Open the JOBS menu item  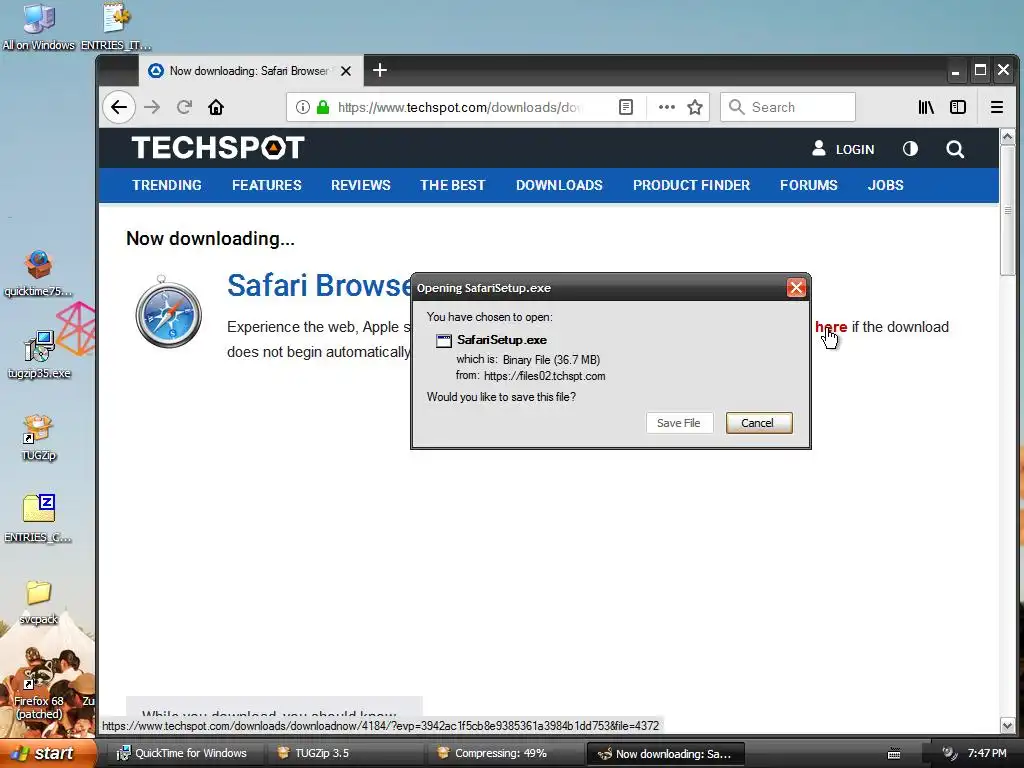886,185
